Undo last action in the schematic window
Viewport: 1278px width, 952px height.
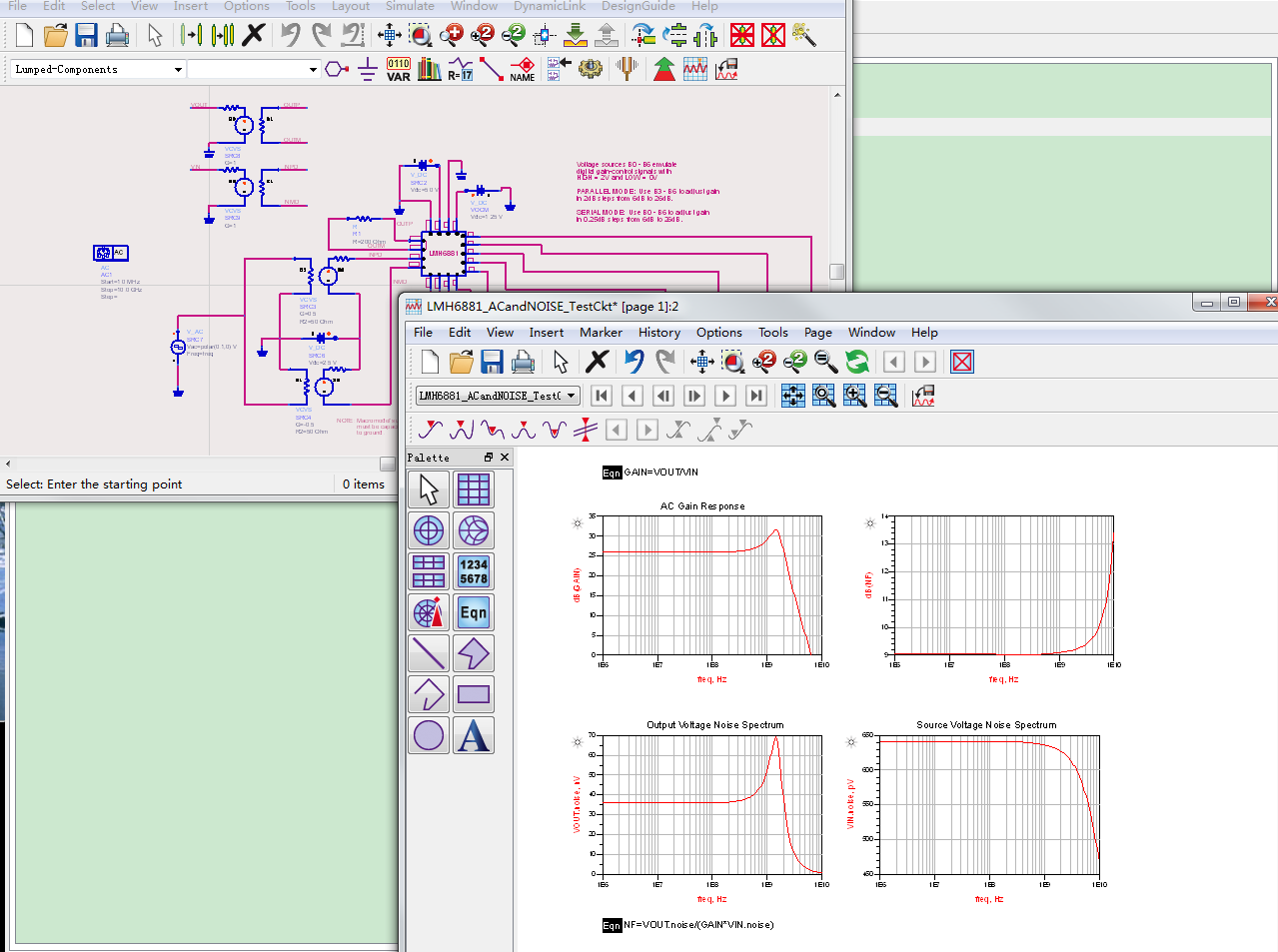tap(290, 35)
